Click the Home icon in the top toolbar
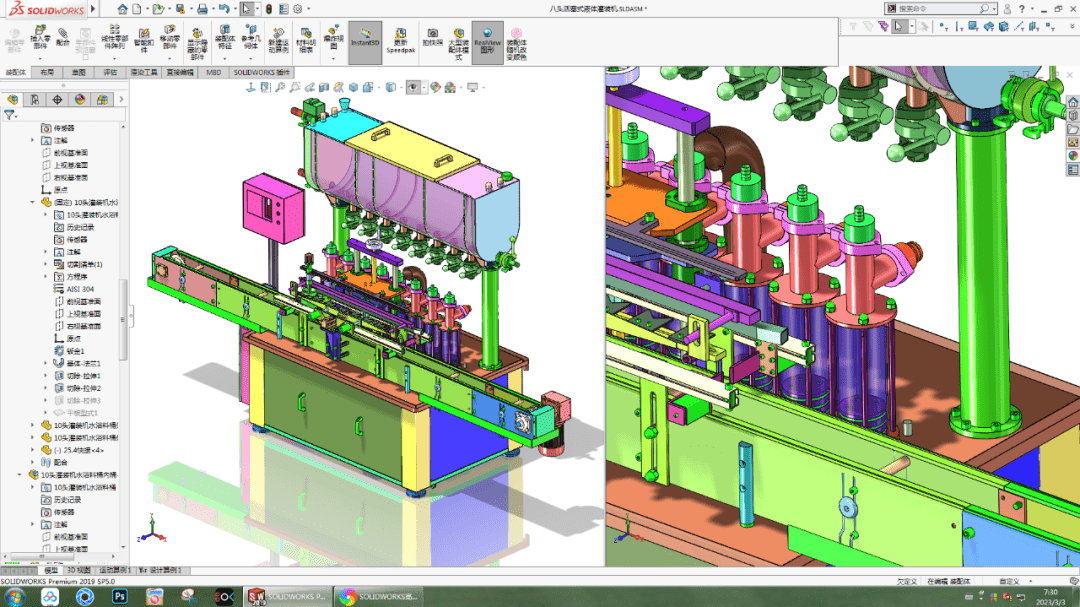 122,9
